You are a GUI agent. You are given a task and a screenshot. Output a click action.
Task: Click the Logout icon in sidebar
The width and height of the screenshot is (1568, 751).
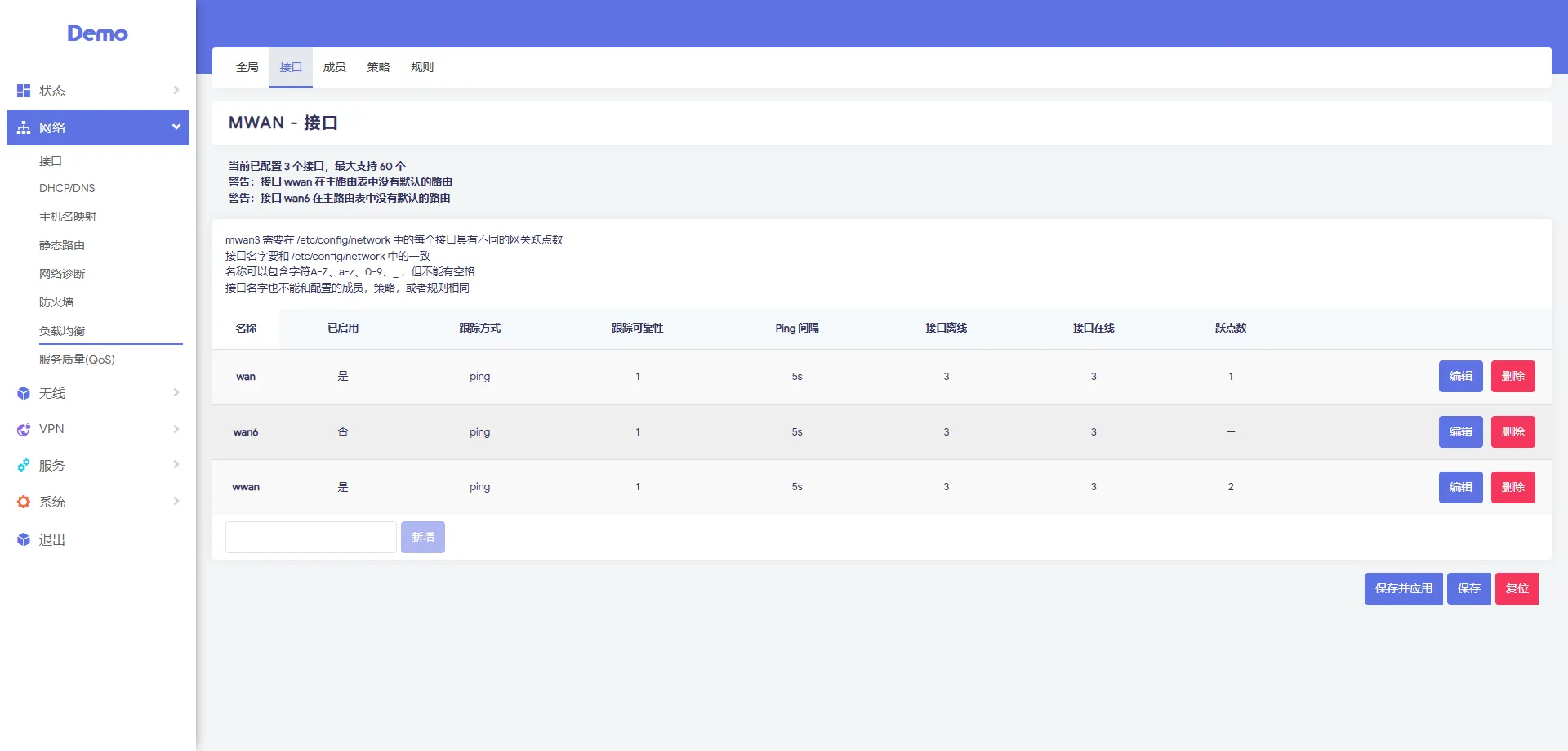tap(24, 540)
